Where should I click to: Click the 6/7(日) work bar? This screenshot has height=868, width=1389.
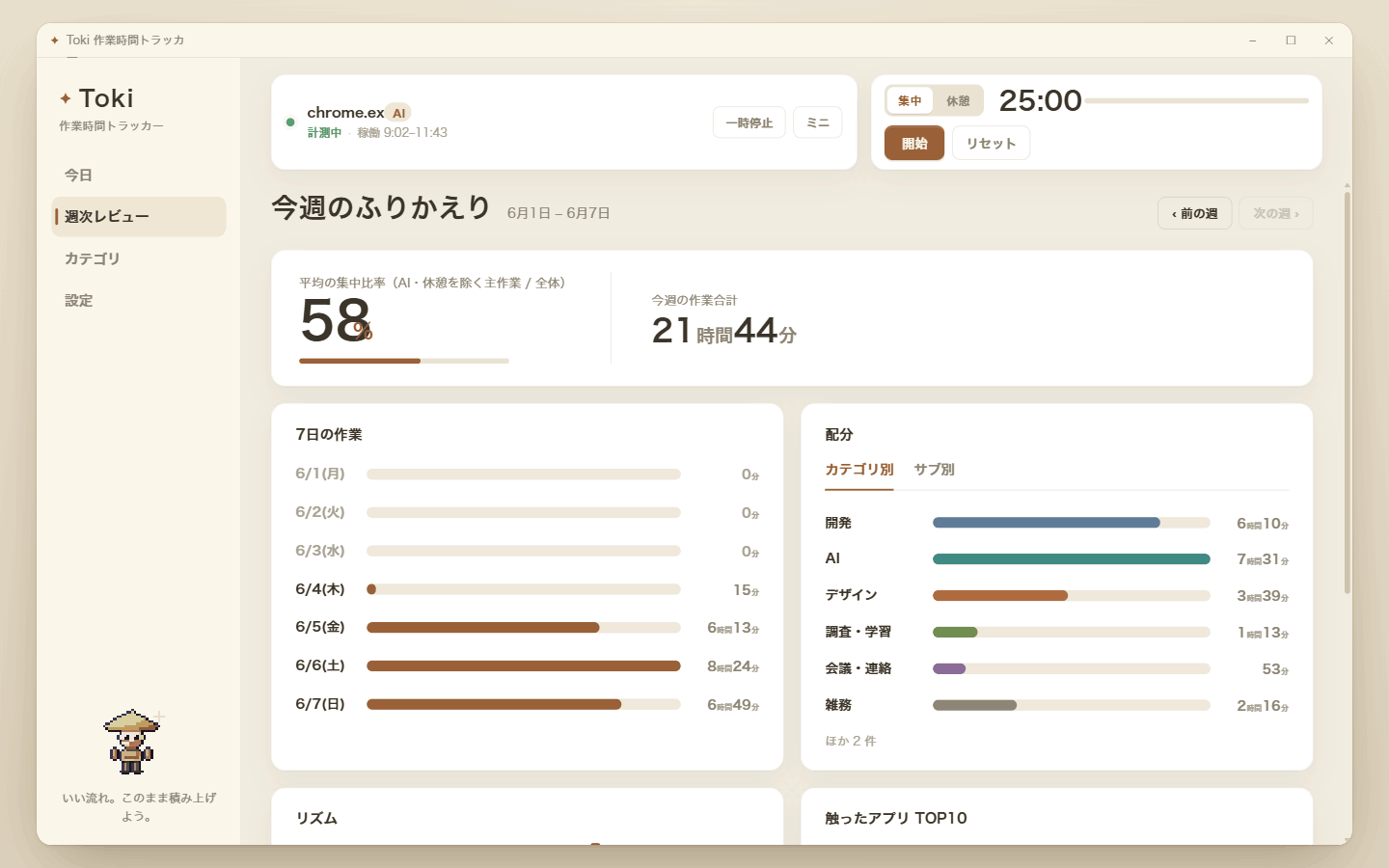pos(524,704)
